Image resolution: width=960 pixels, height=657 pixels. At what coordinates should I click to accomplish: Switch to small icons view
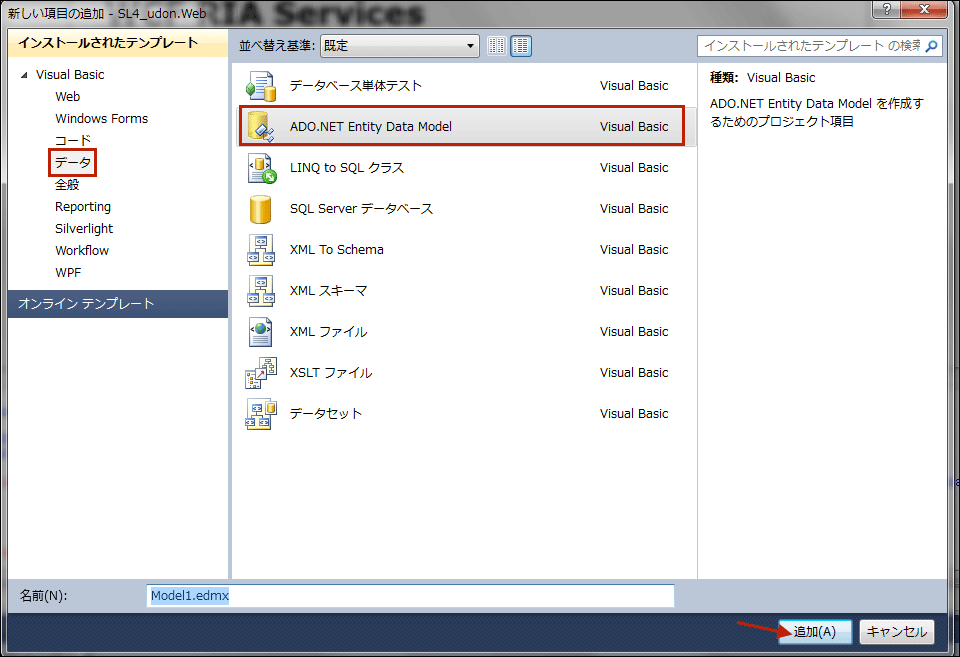(497, 46)
